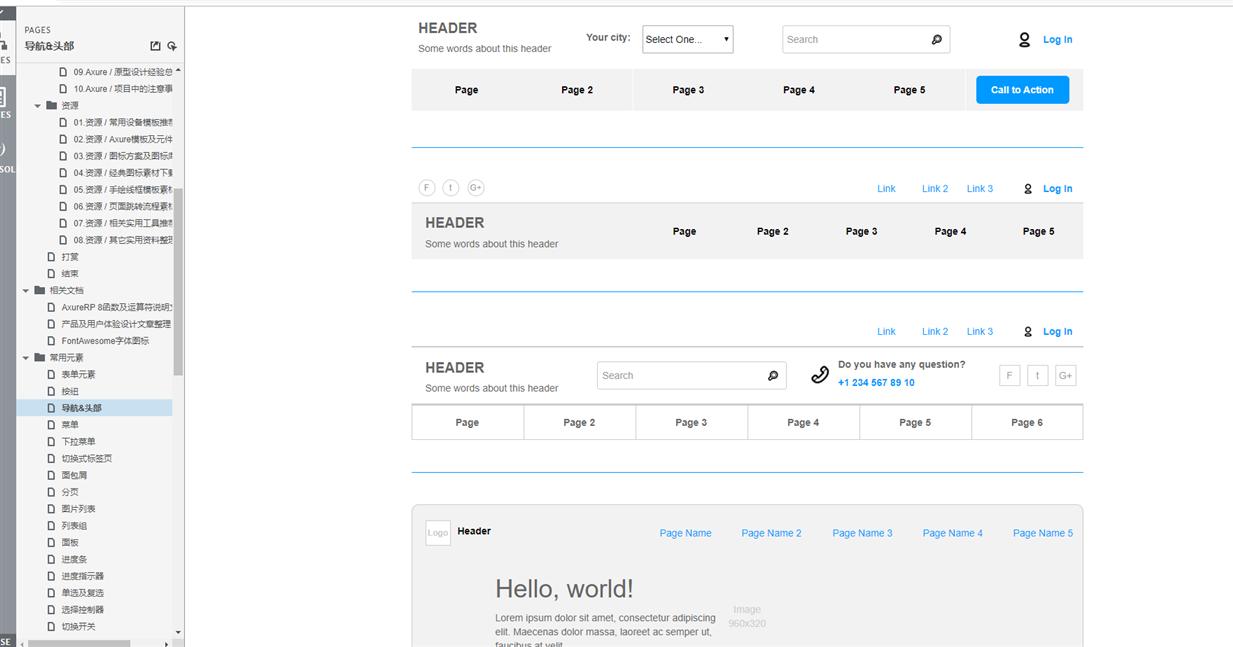Click the Page Name 3 link
Screen dimensions: 1233x647
click(x=862, y=533)
